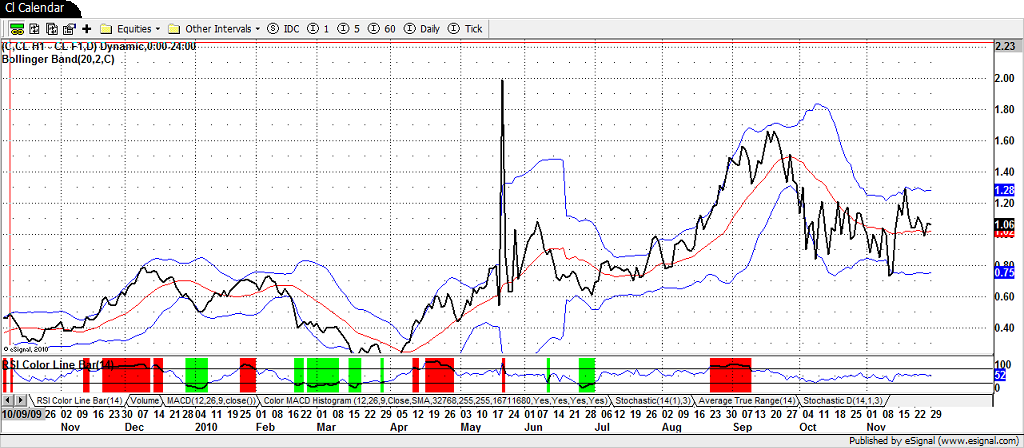Screen dimensions: 1024x448
Task: Select the Stochastic(14(1),3) tab
Action: tap(648, 400)
